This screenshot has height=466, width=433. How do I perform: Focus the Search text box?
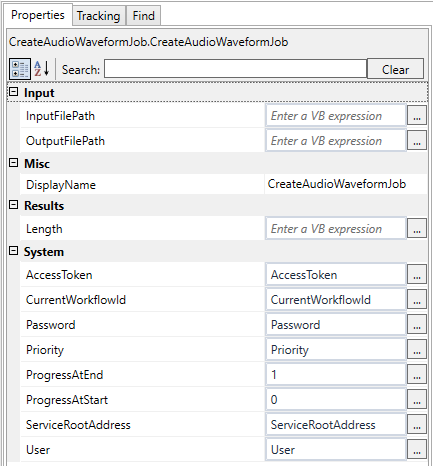[x=235, y=69]
